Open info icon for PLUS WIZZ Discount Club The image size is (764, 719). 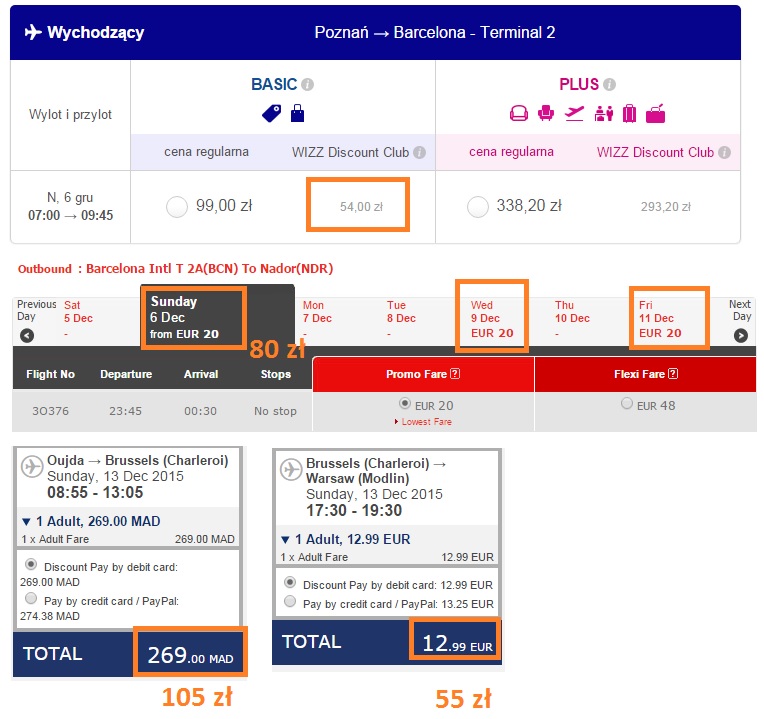pos(725,152)
